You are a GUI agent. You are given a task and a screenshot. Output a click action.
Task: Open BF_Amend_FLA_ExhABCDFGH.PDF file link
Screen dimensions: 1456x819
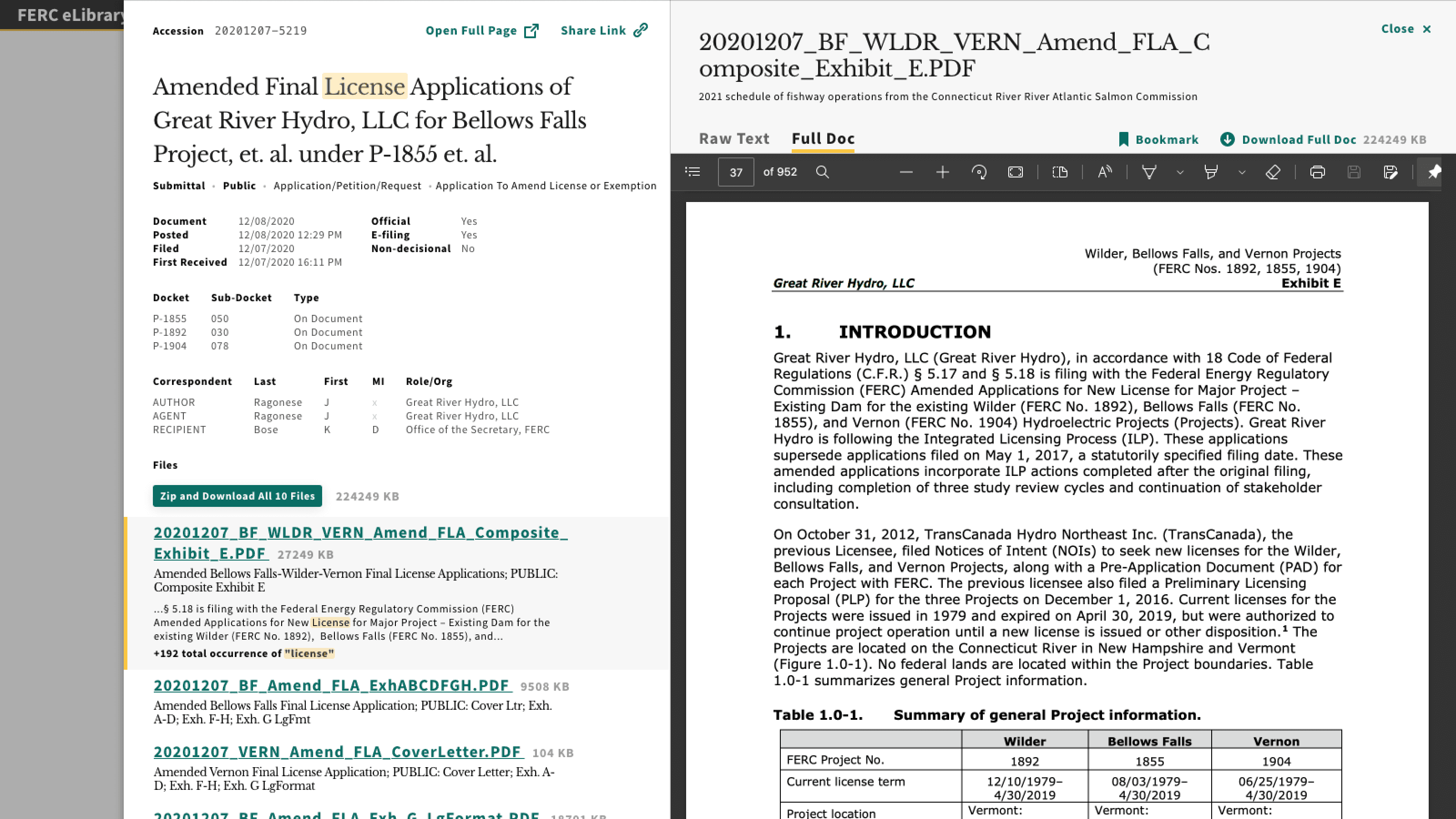point(333,686)
